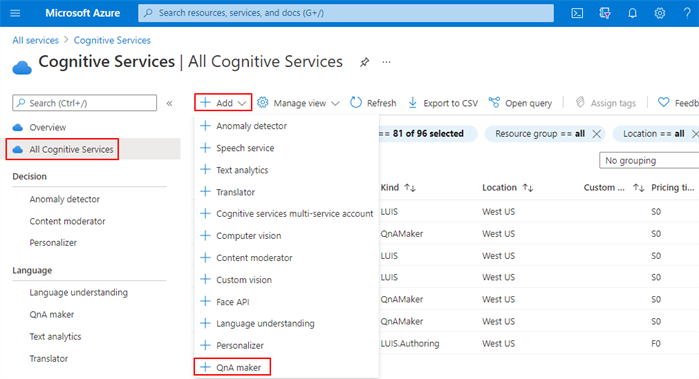Open Personalizer in the sidebar

point(53,243)
